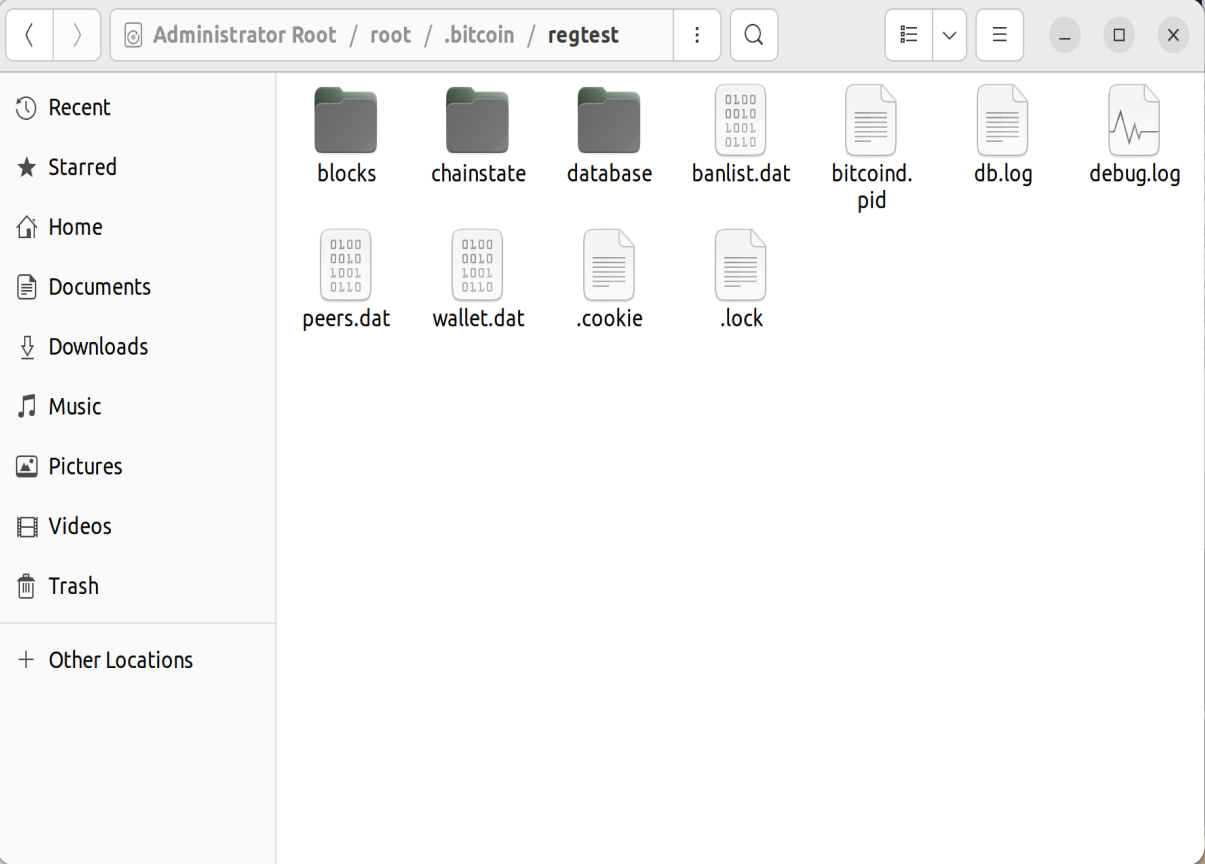
Task: Expand the view options dropdown arrow
Action: point(949,36)
